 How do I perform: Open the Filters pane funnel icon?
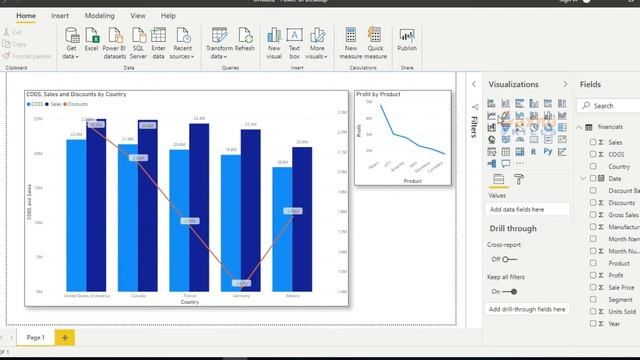474,107
